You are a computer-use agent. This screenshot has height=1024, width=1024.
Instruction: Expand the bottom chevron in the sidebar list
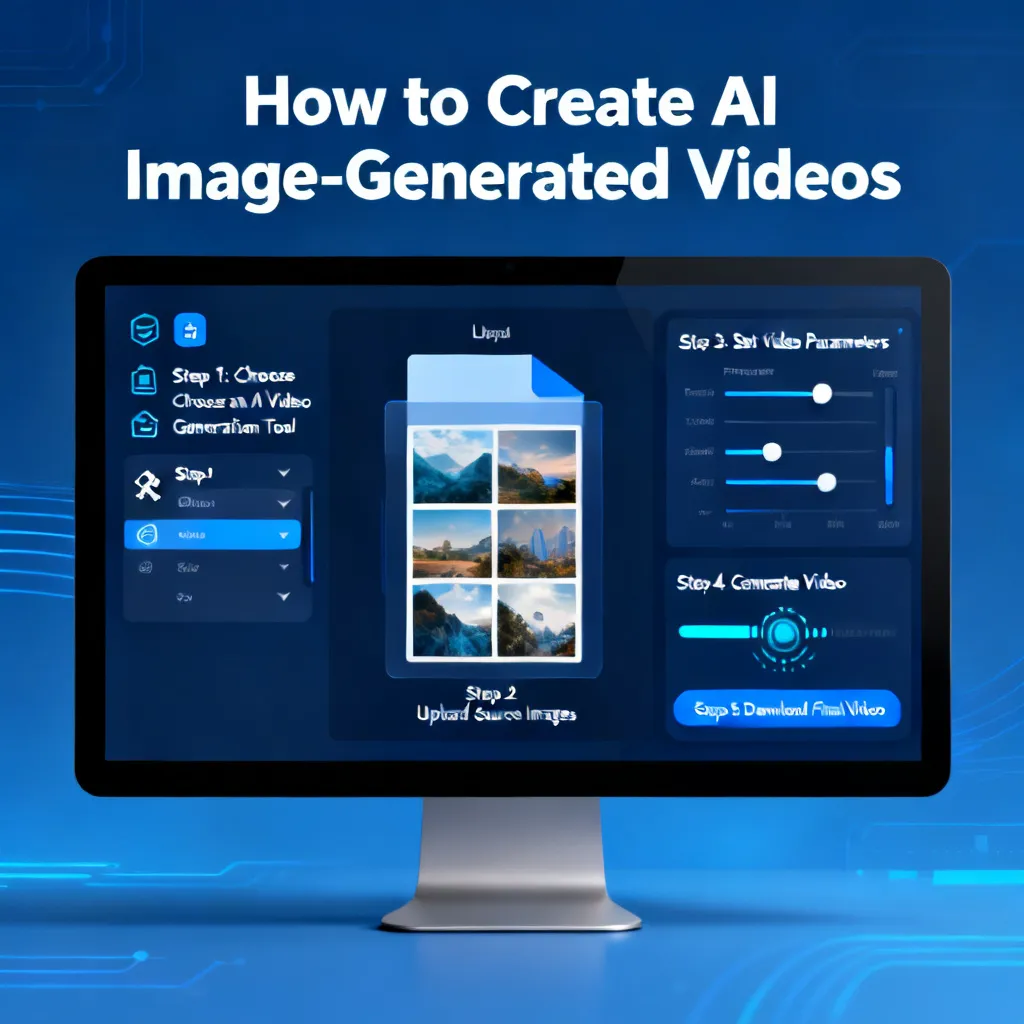(284, 596)
